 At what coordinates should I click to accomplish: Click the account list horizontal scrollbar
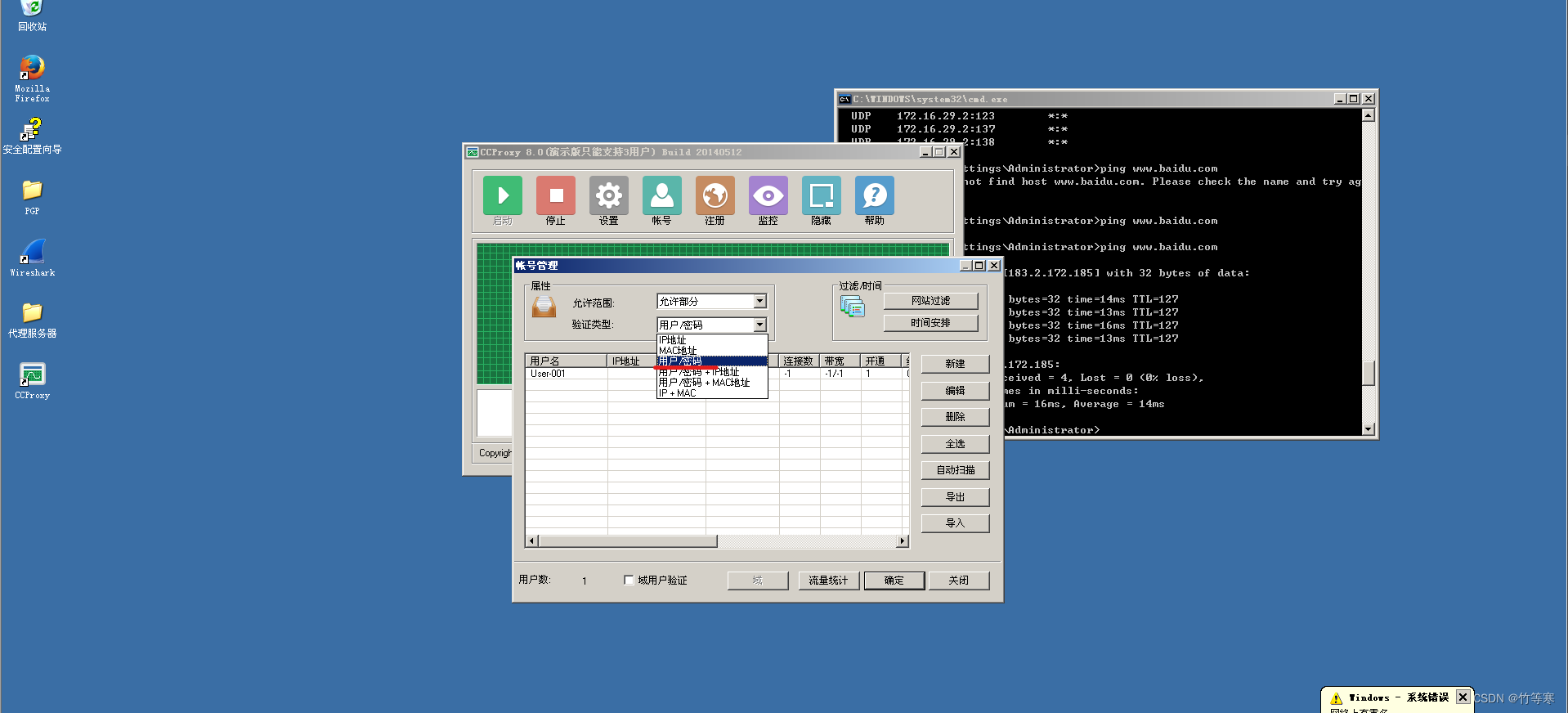(717, 541)
